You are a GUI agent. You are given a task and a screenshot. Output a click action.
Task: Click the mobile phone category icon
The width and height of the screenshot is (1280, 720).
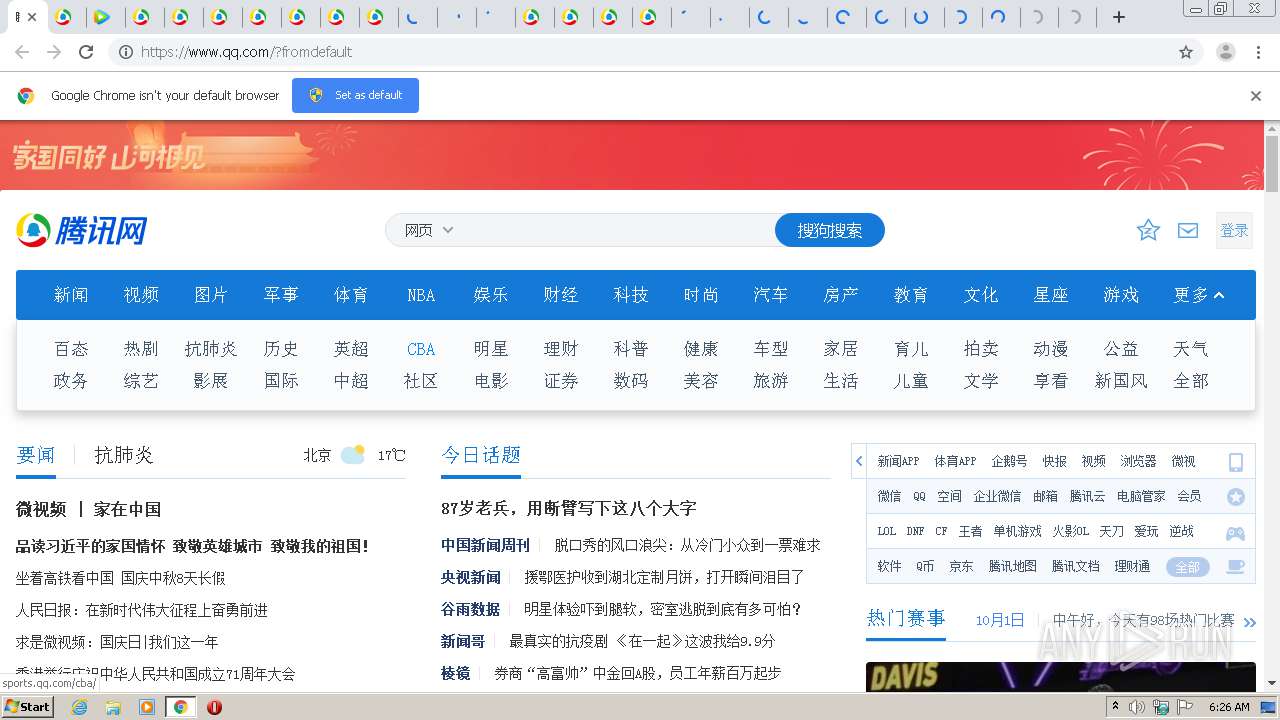coord(1236,462)
